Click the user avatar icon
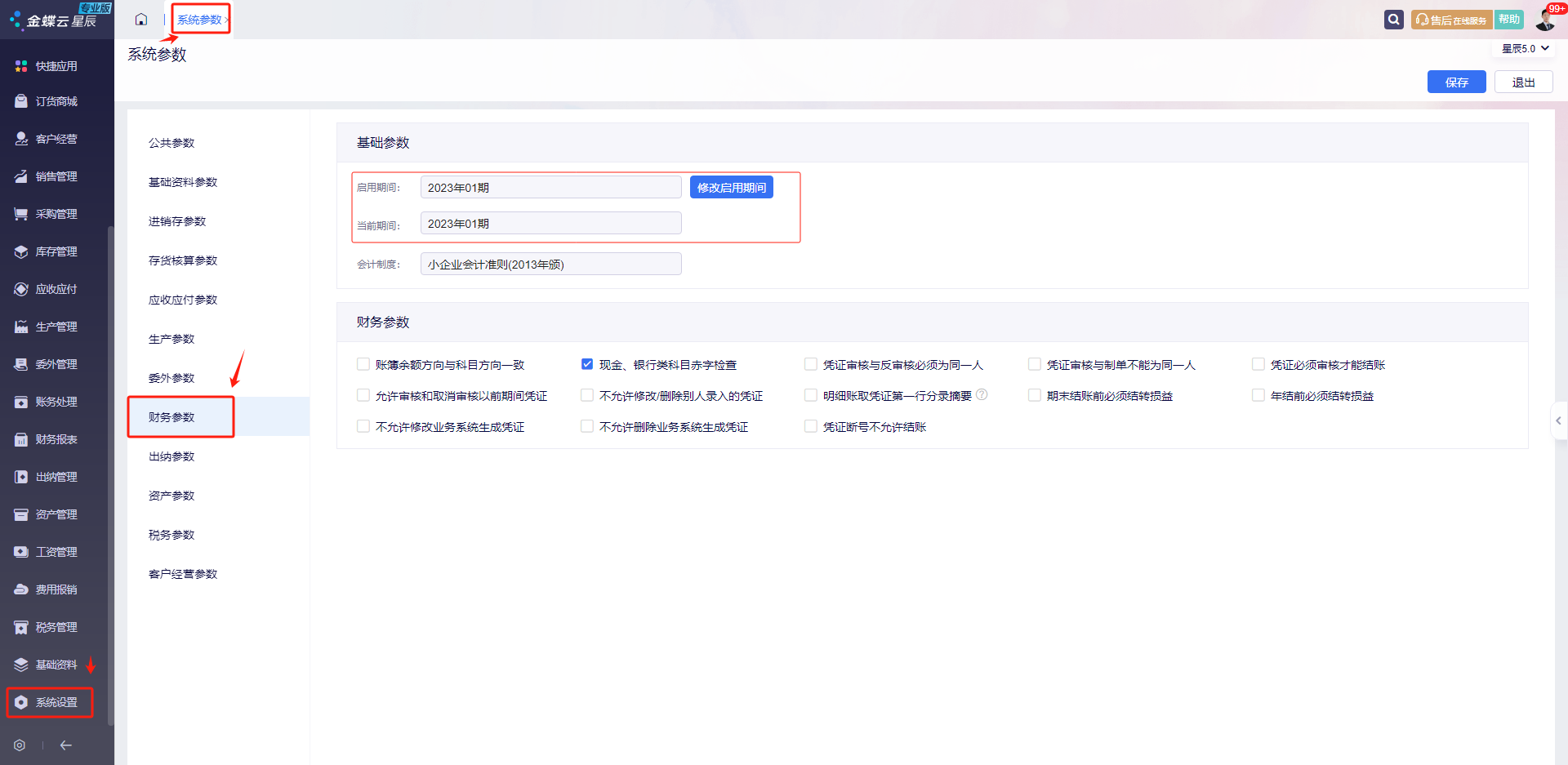1568x765 pixels. pyautogui.click(x=1547, y=18)
